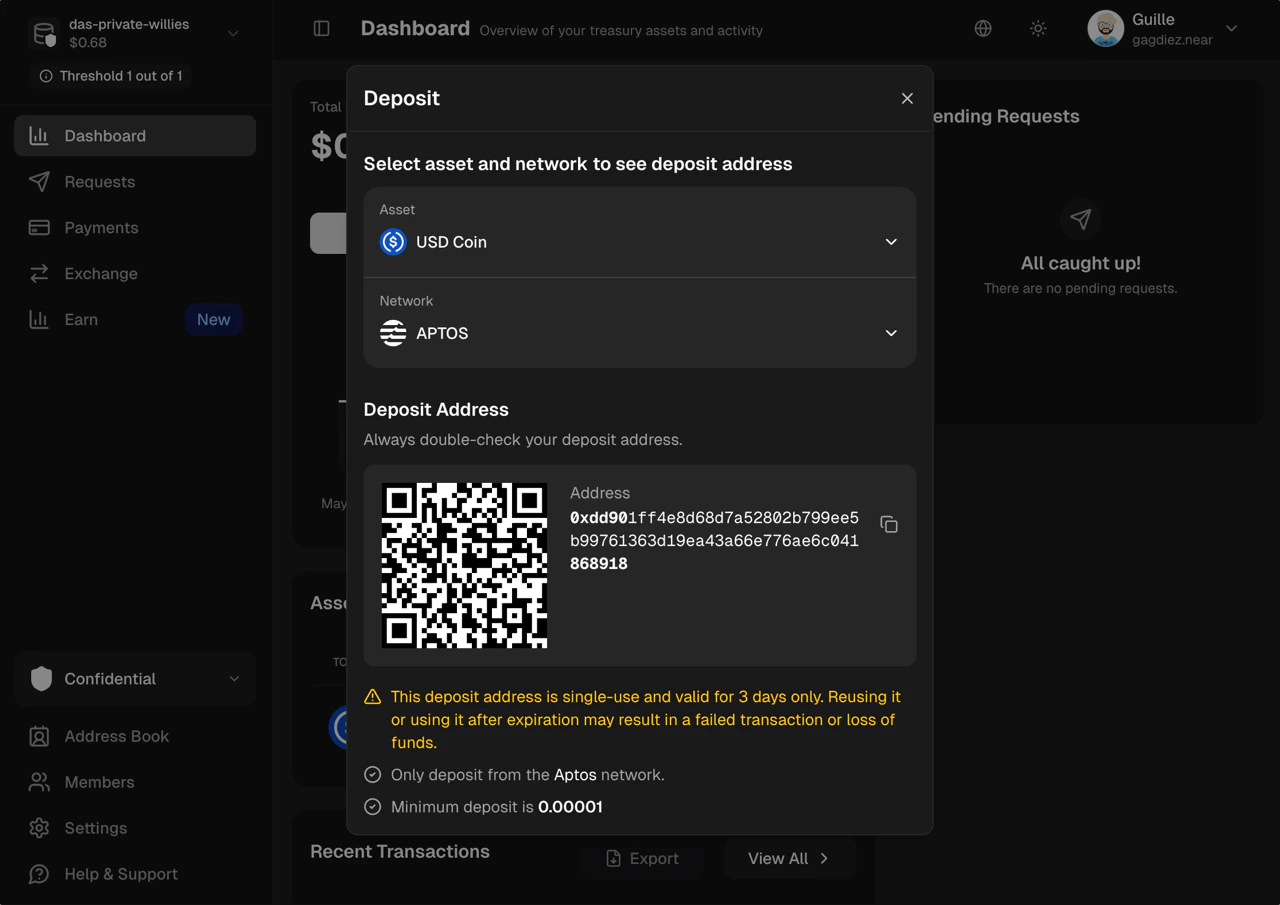Click Guille's profile avatar
This screenshot has height=905, width=1280.
(x=1106, y=29)
